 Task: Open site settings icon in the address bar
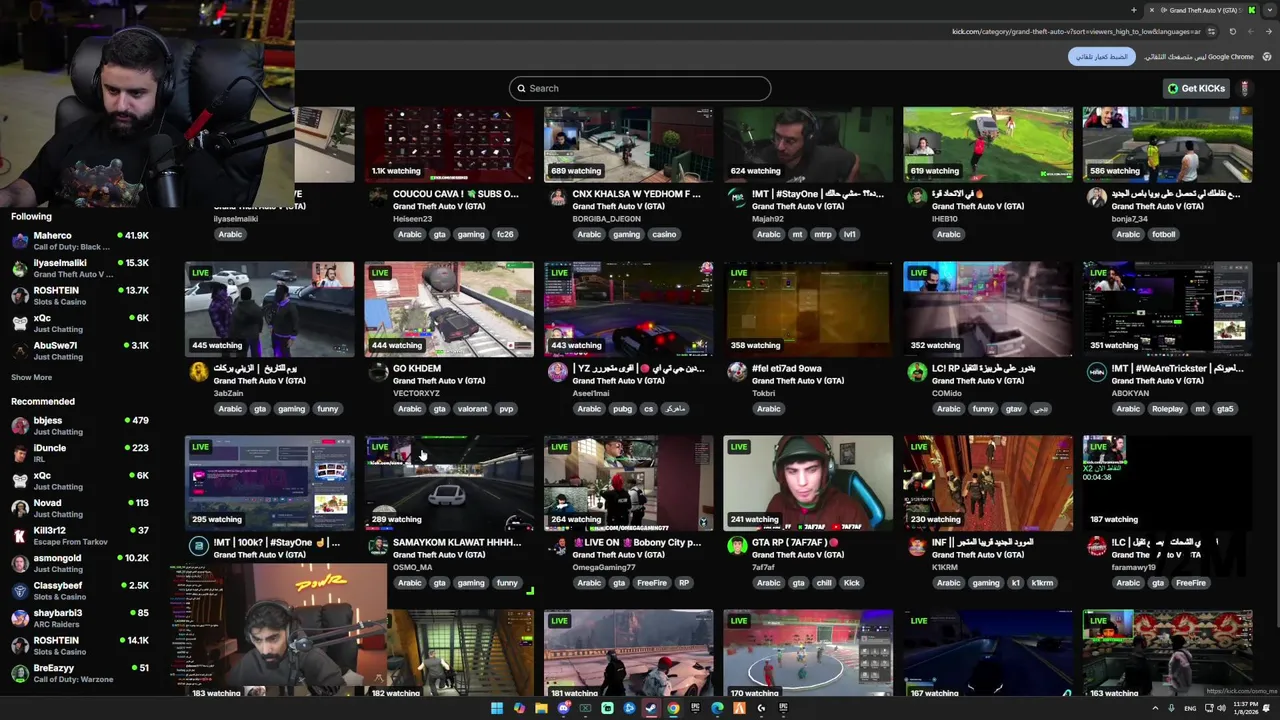[x=1211, y=31]
